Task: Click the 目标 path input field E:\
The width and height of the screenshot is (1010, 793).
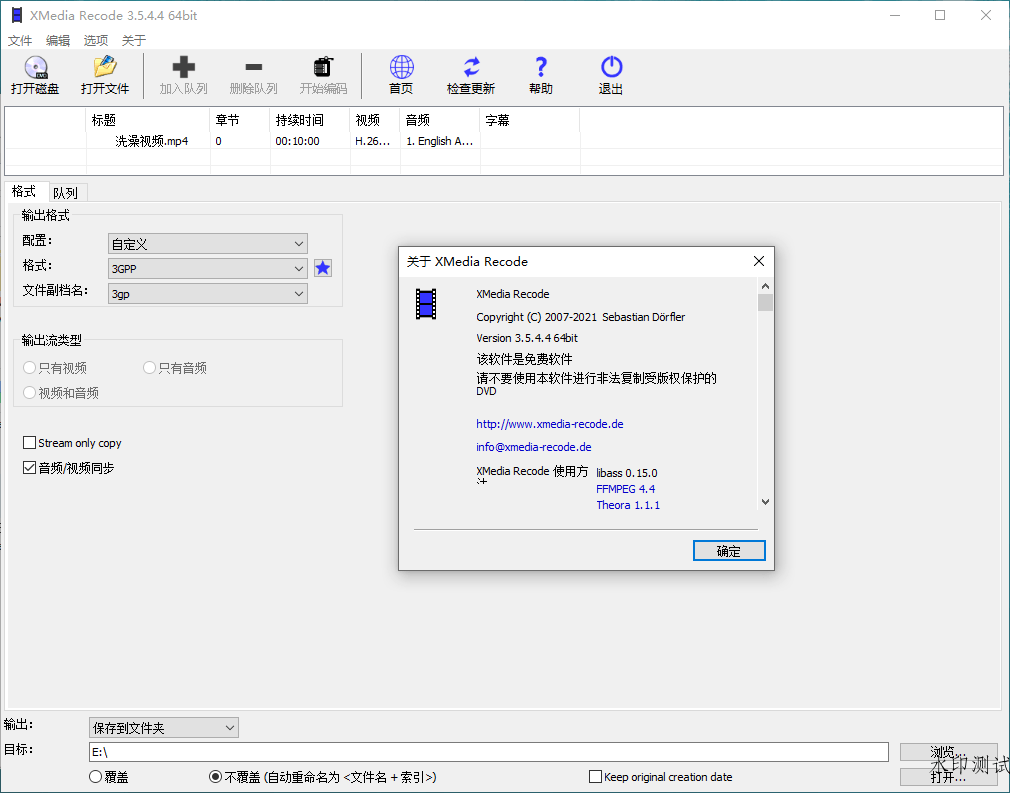Action: click(x=488, y=752)
